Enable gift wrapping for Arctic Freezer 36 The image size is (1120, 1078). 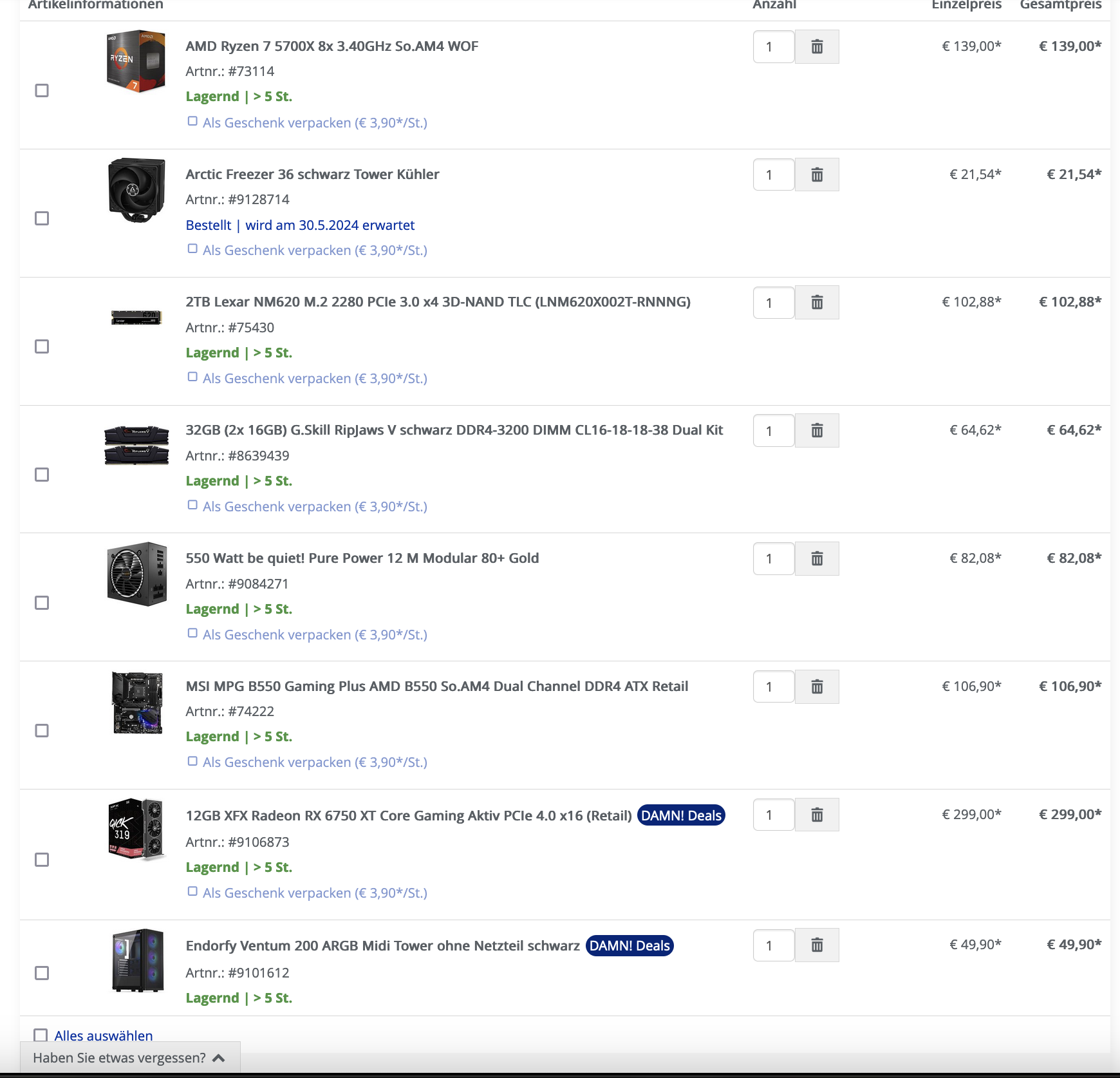click(192, 249)
